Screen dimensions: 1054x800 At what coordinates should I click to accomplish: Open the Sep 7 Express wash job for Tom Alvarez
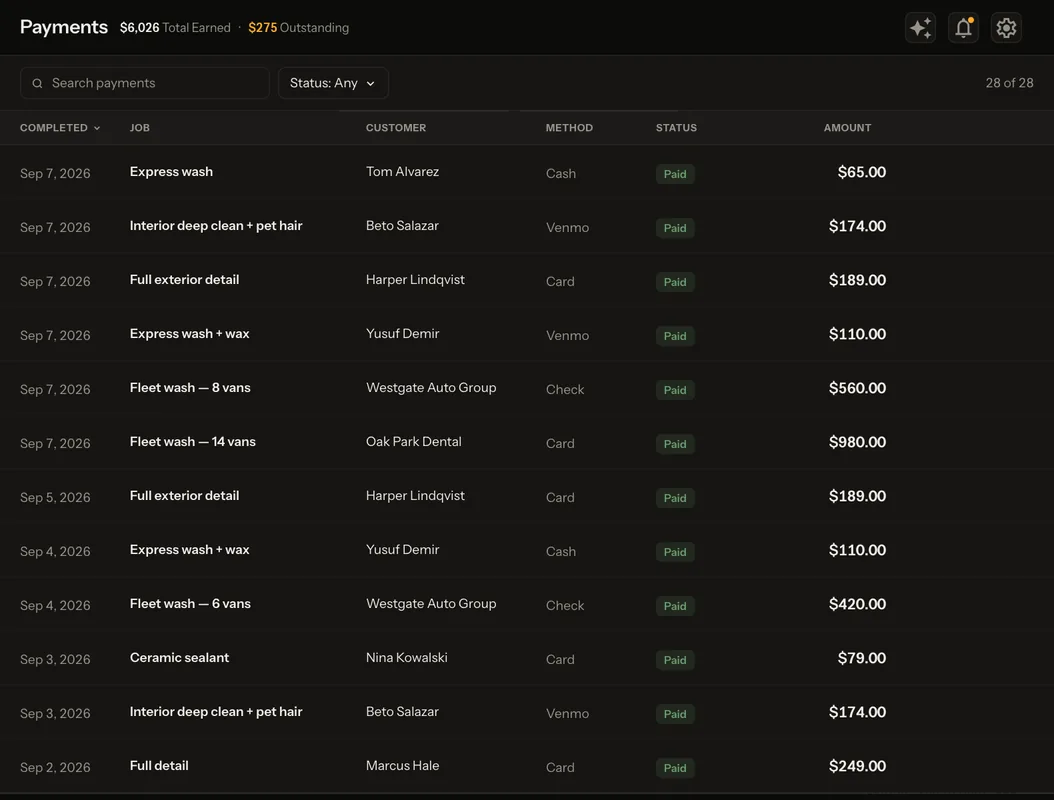(171, 171)
